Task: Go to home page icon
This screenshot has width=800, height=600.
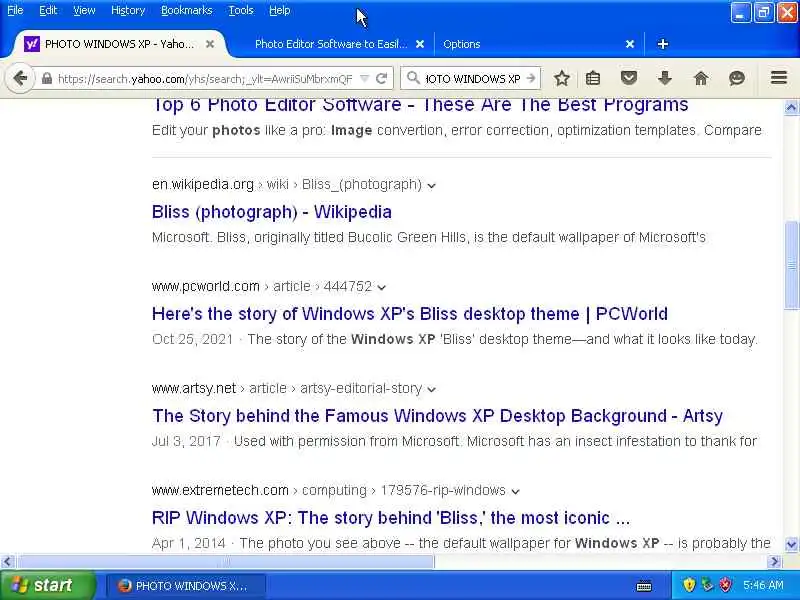Action: pyautogui.click(x=701, y=78)
